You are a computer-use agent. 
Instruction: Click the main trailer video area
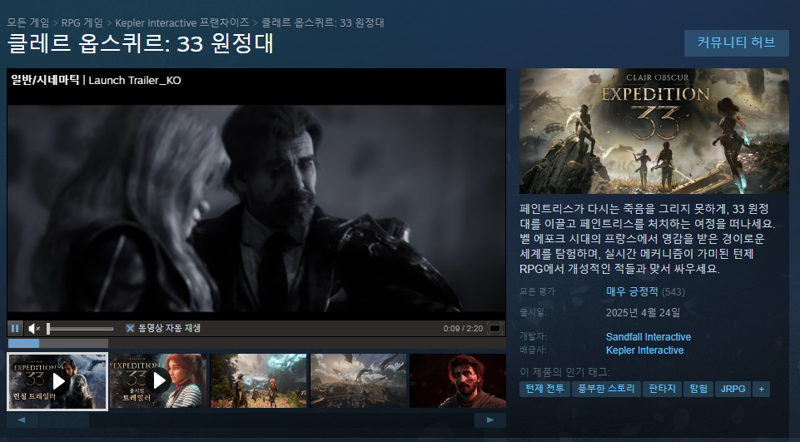point(256,208)
